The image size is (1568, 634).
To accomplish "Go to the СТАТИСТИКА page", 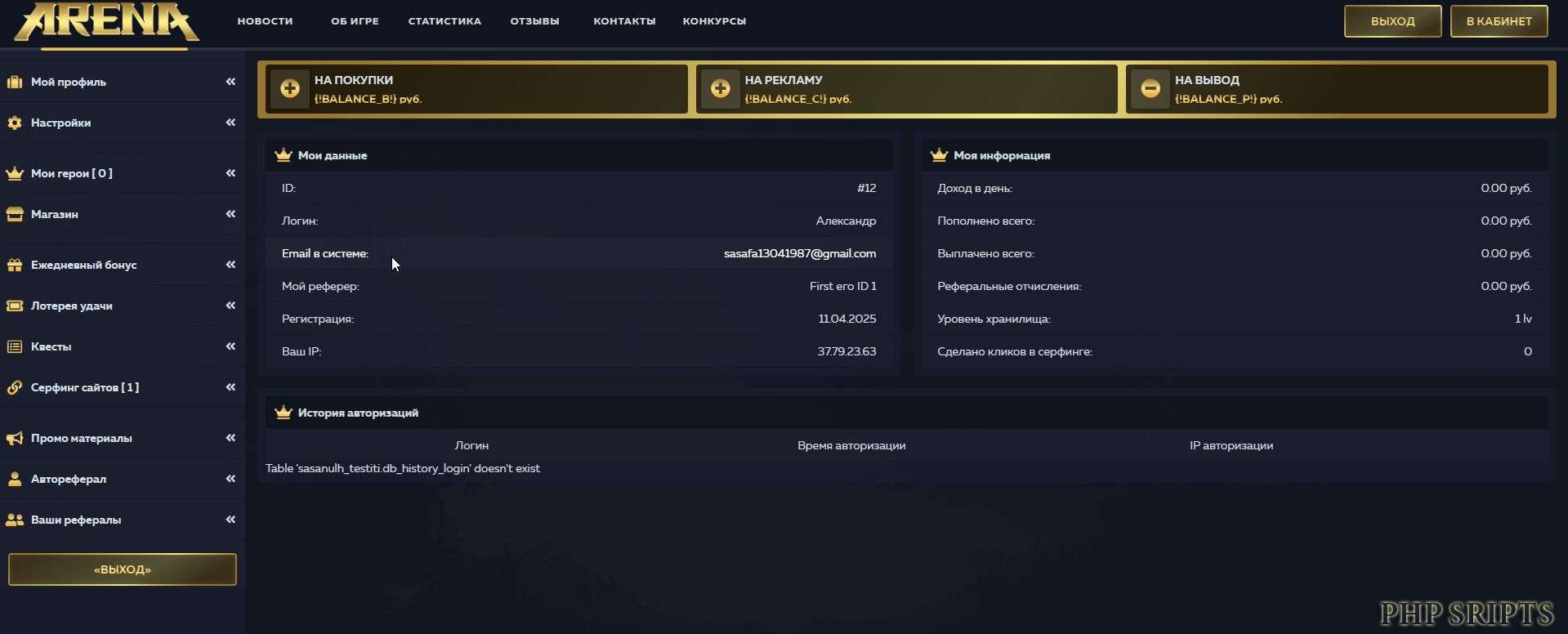I will point(444,21).
